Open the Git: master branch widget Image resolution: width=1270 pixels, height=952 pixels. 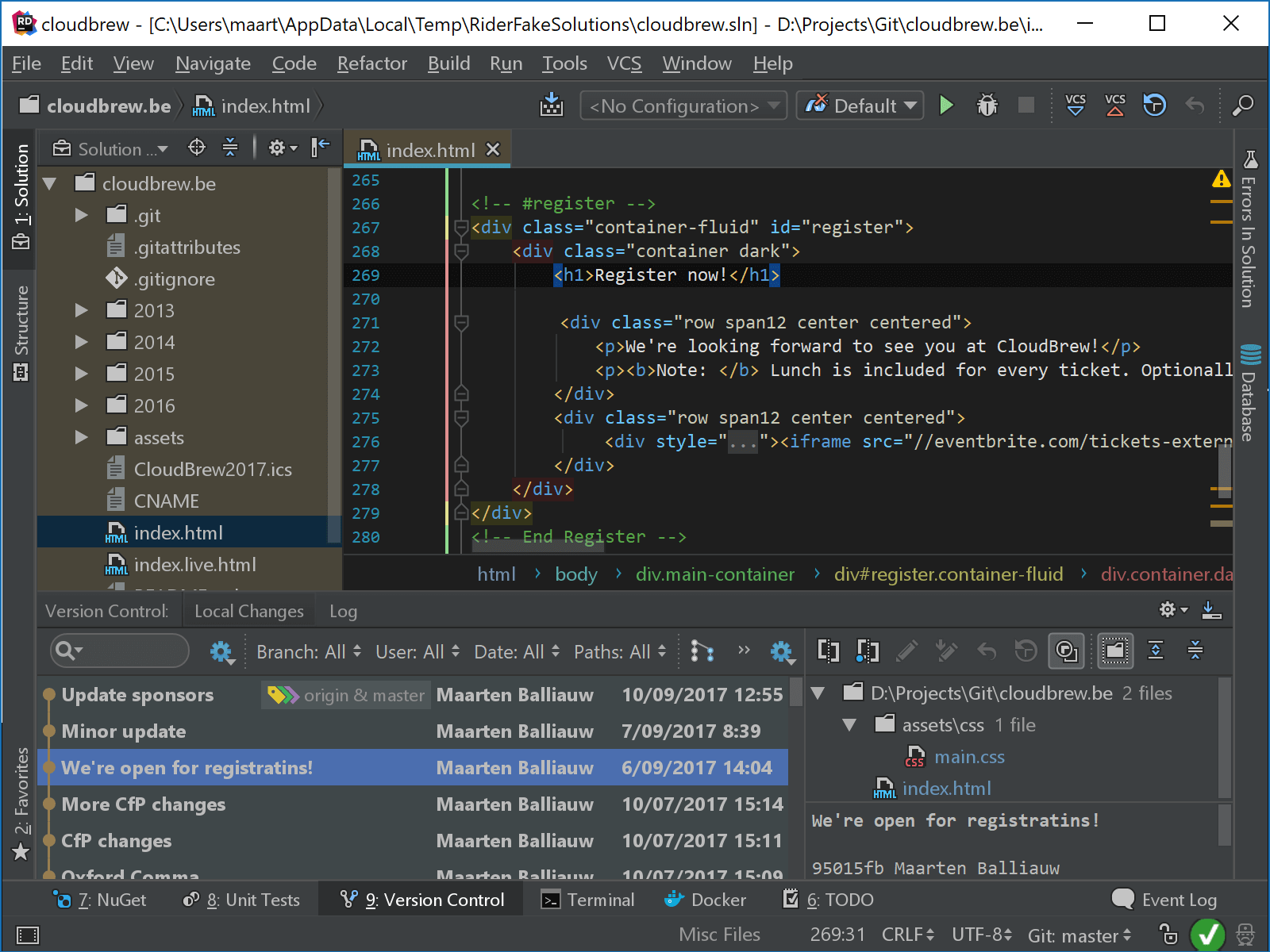1079,935
